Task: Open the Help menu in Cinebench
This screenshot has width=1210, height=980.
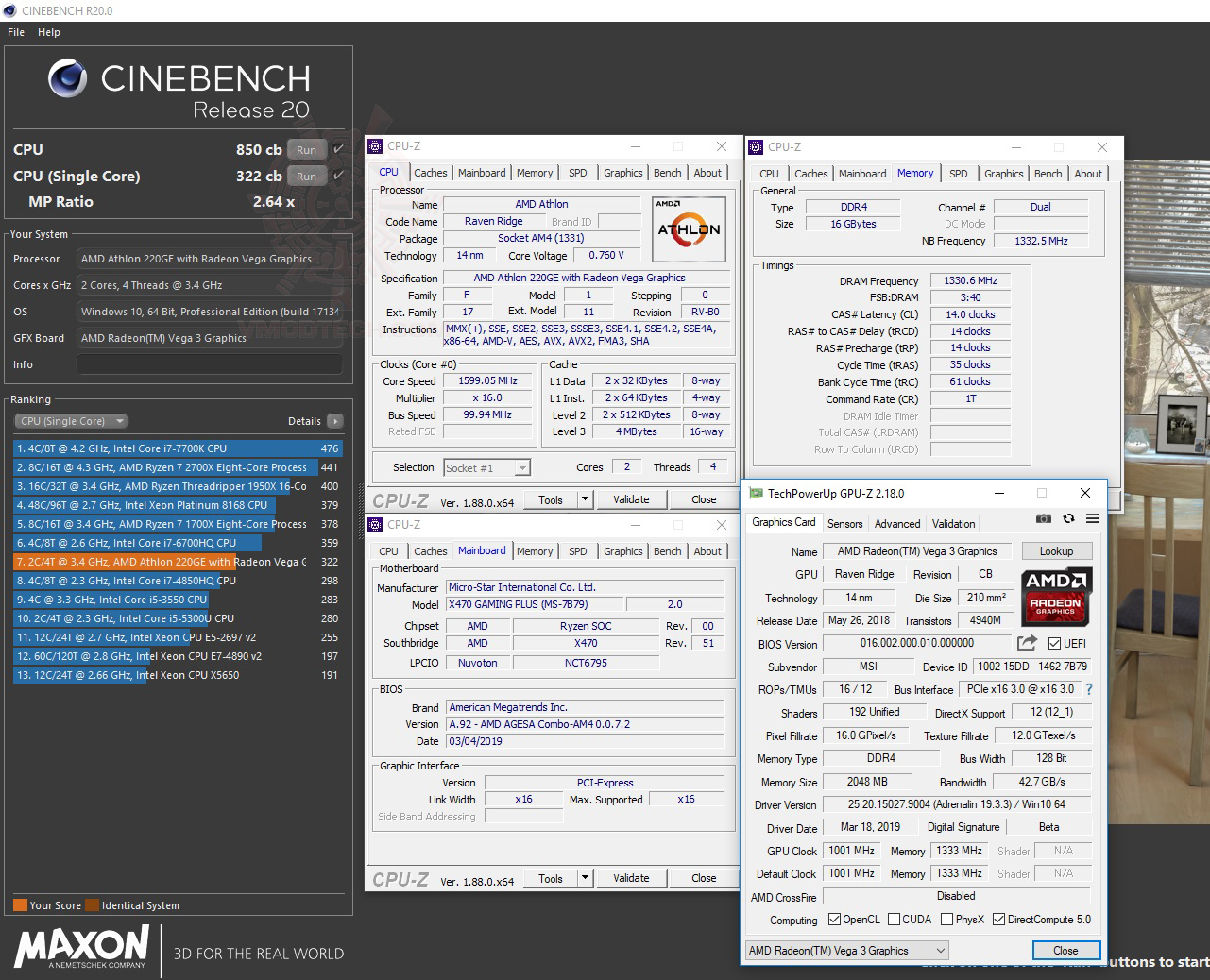Action: point(49,32)
